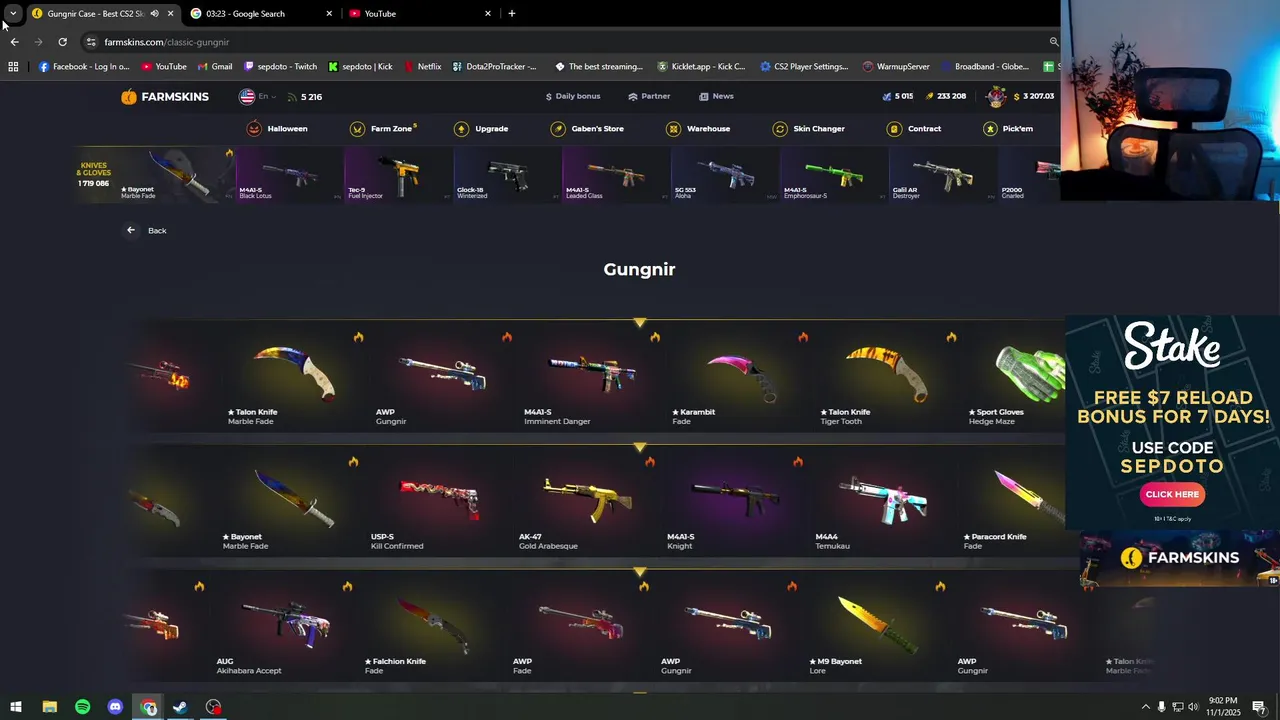
Task: Select the M4A4 Temukau item
Action: coord(884,503)
